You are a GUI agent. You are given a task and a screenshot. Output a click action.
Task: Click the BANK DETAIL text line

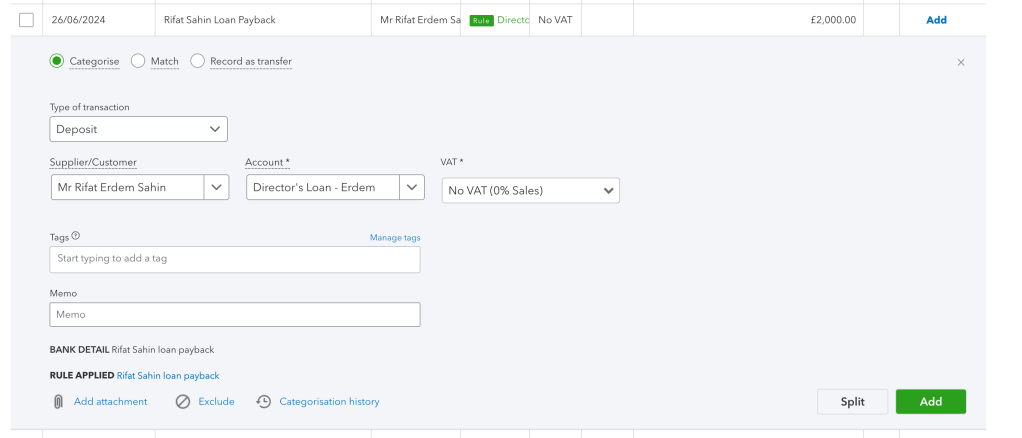[x=132, y=350]
